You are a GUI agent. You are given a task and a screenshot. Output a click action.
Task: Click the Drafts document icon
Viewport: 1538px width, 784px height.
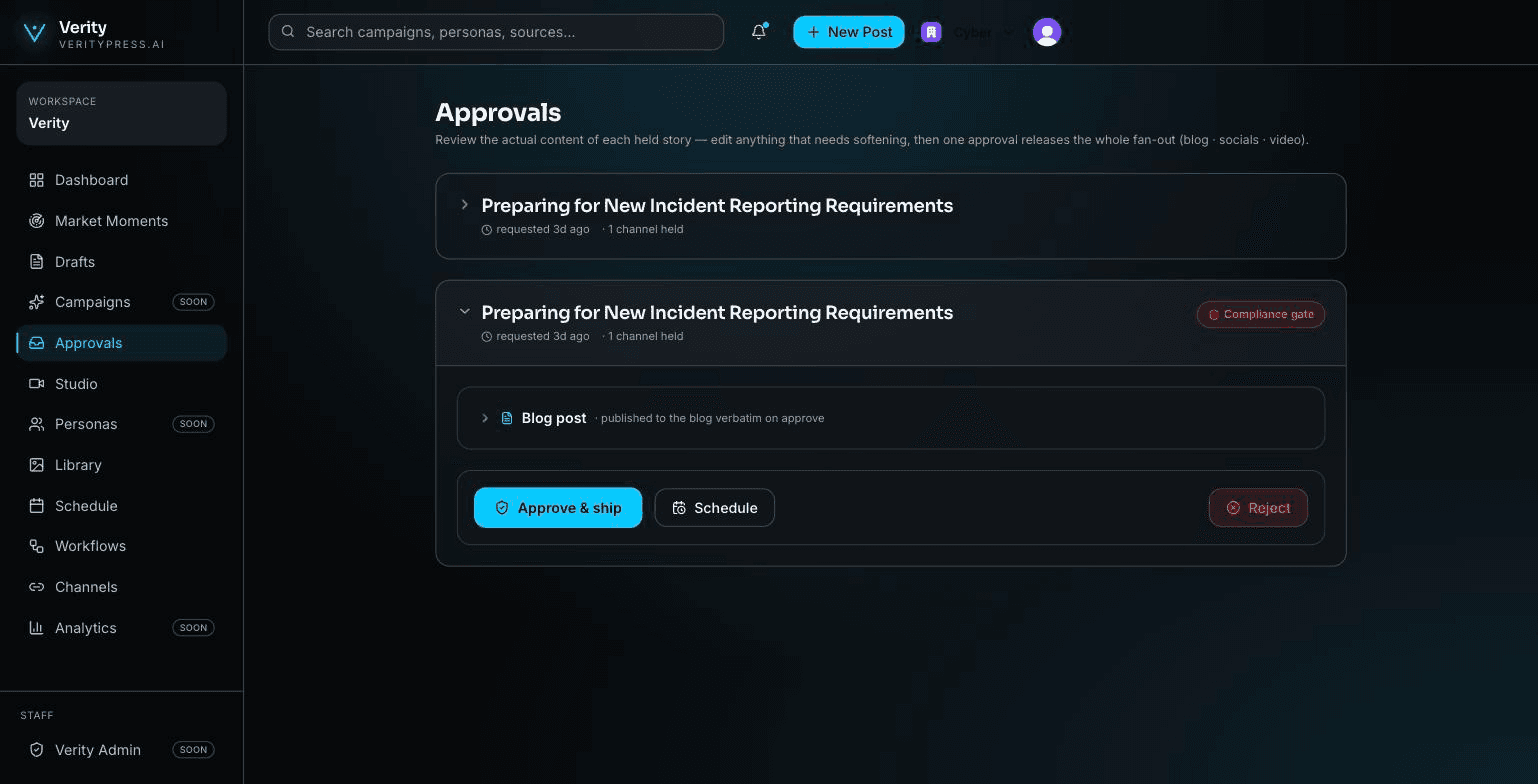(37, 262)
